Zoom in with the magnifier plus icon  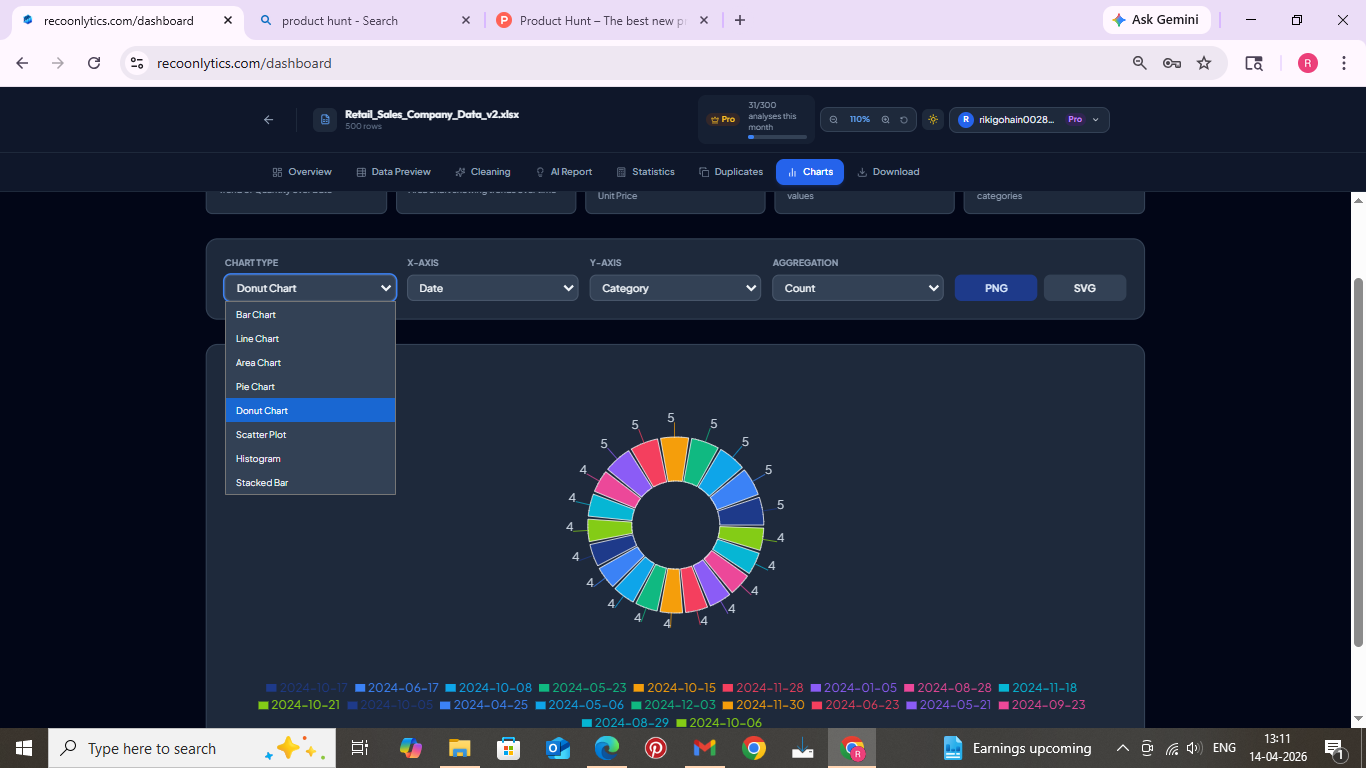pyautogui.click(x=885, y=120)
